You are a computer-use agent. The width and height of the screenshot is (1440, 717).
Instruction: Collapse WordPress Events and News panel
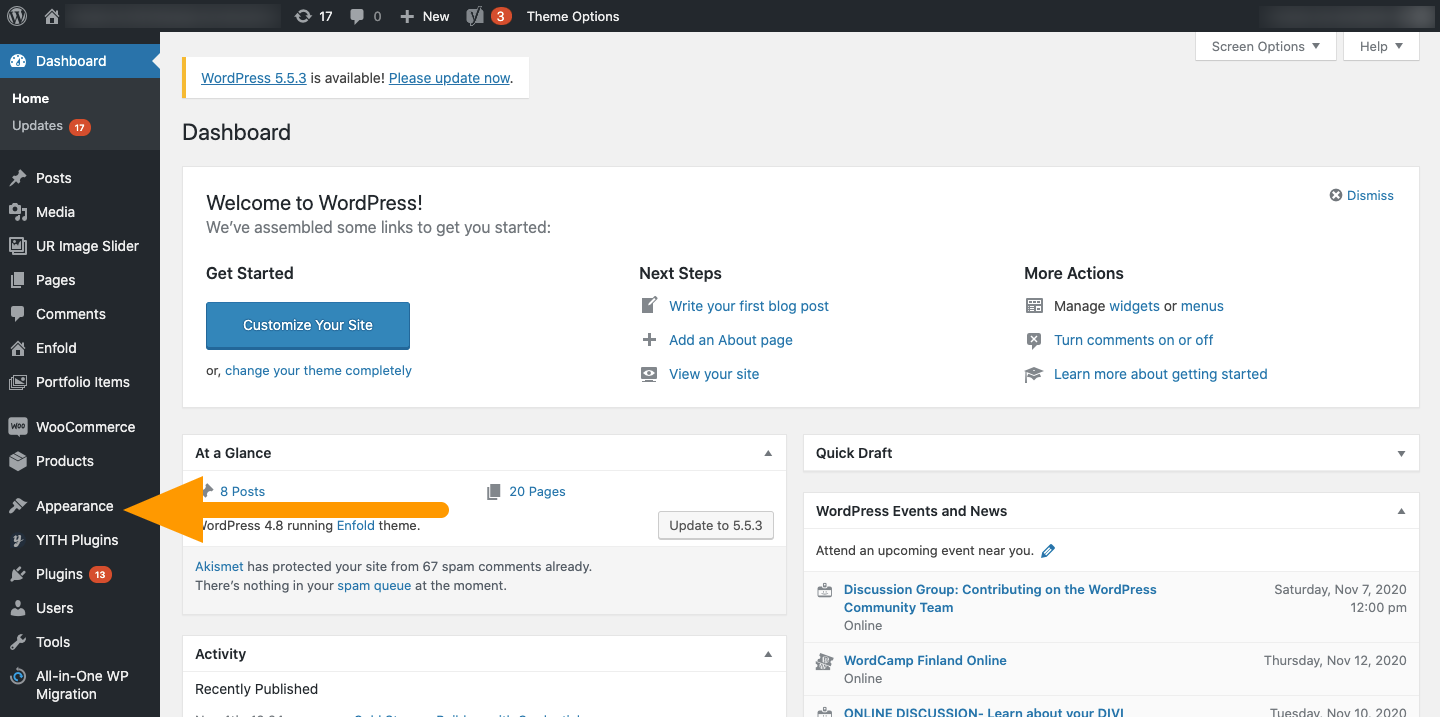click(1401, 511)
